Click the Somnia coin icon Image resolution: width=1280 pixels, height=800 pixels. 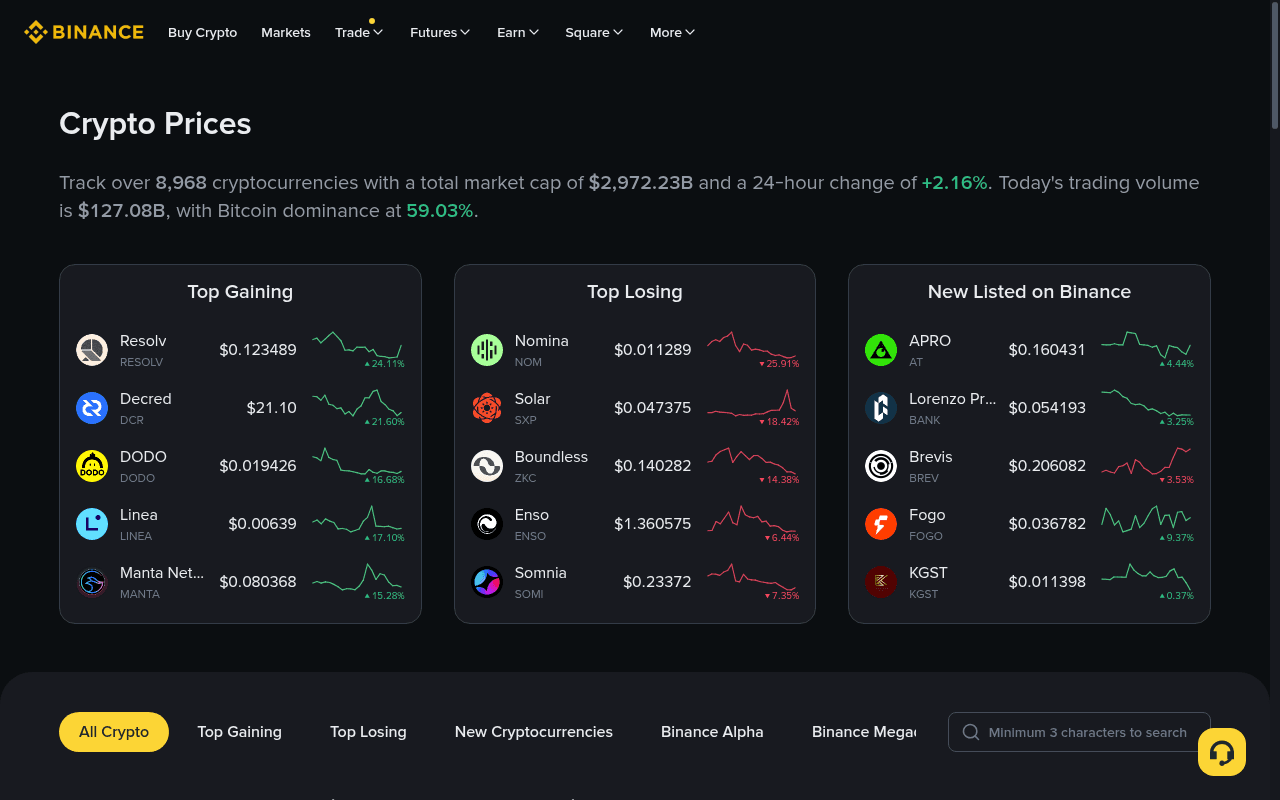click(487, 582)
